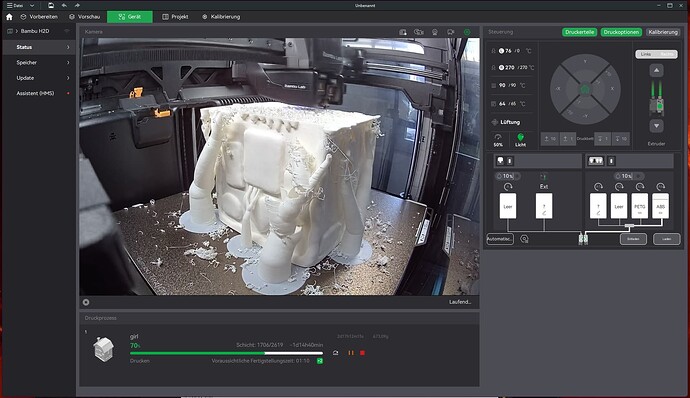Click the extruder down arrow button
This screenshot has height=398, width=690.
[x=657, y=126]
